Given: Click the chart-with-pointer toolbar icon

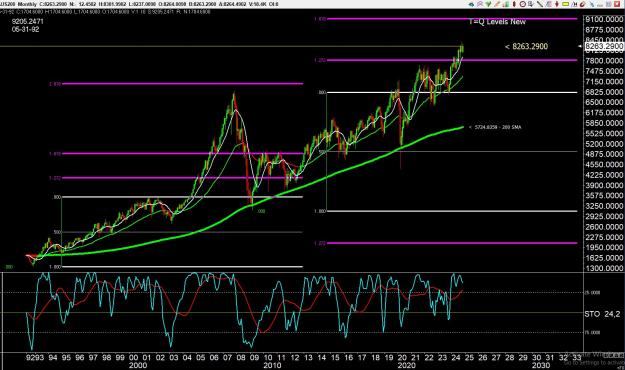Looking at the screenshot, I should click(x=531, y=4).
